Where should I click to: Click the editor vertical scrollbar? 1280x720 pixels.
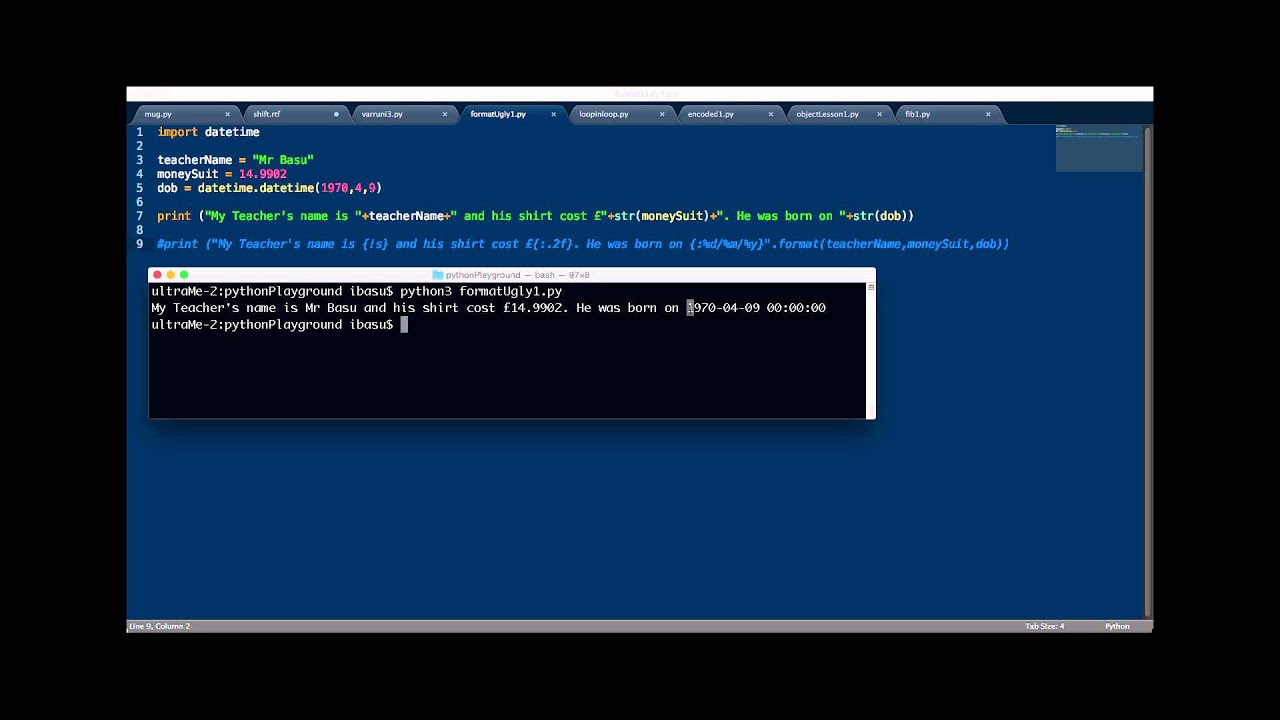[1148, 370]
